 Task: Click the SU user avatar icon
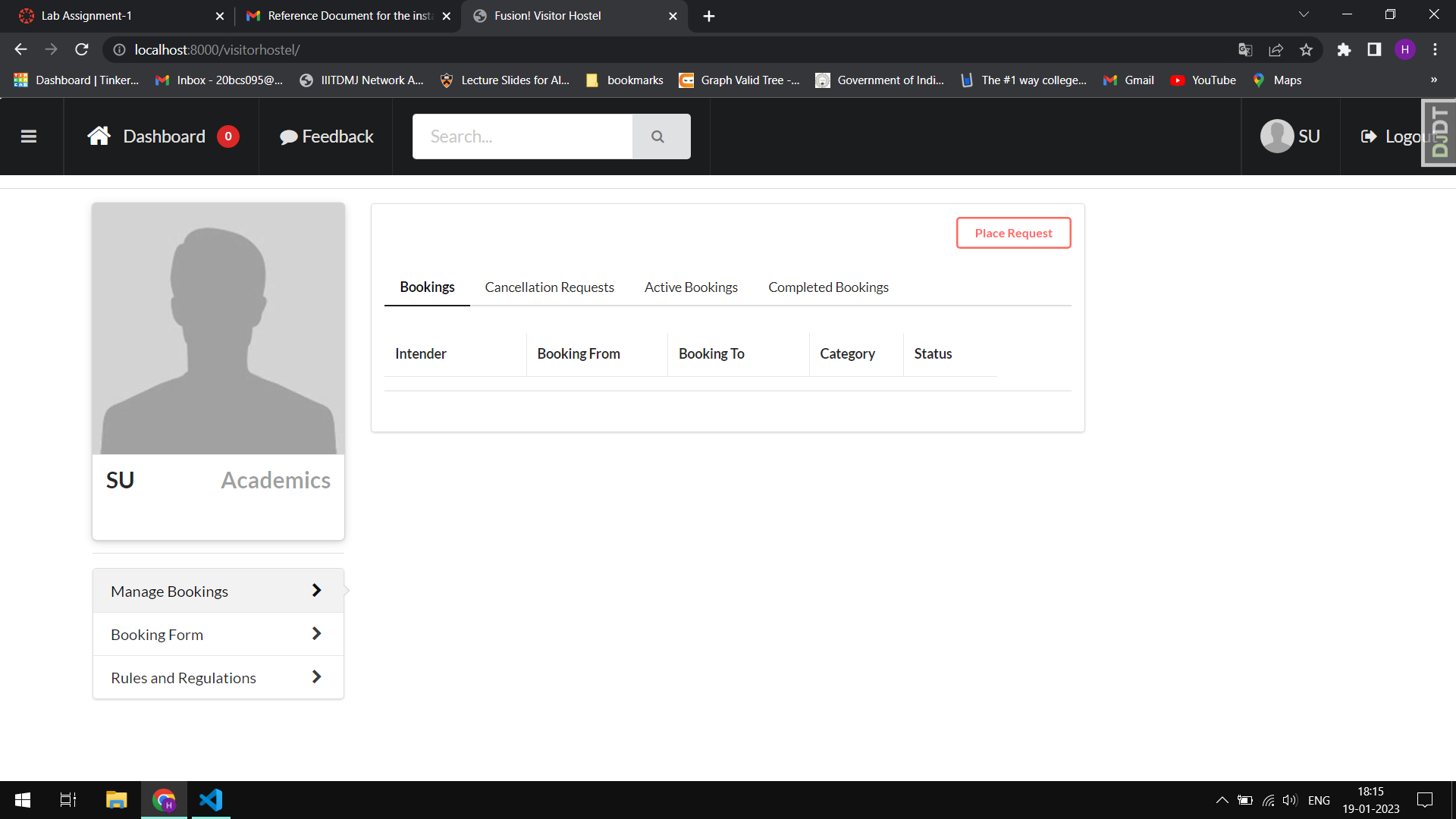click(x=1276, y=136)
